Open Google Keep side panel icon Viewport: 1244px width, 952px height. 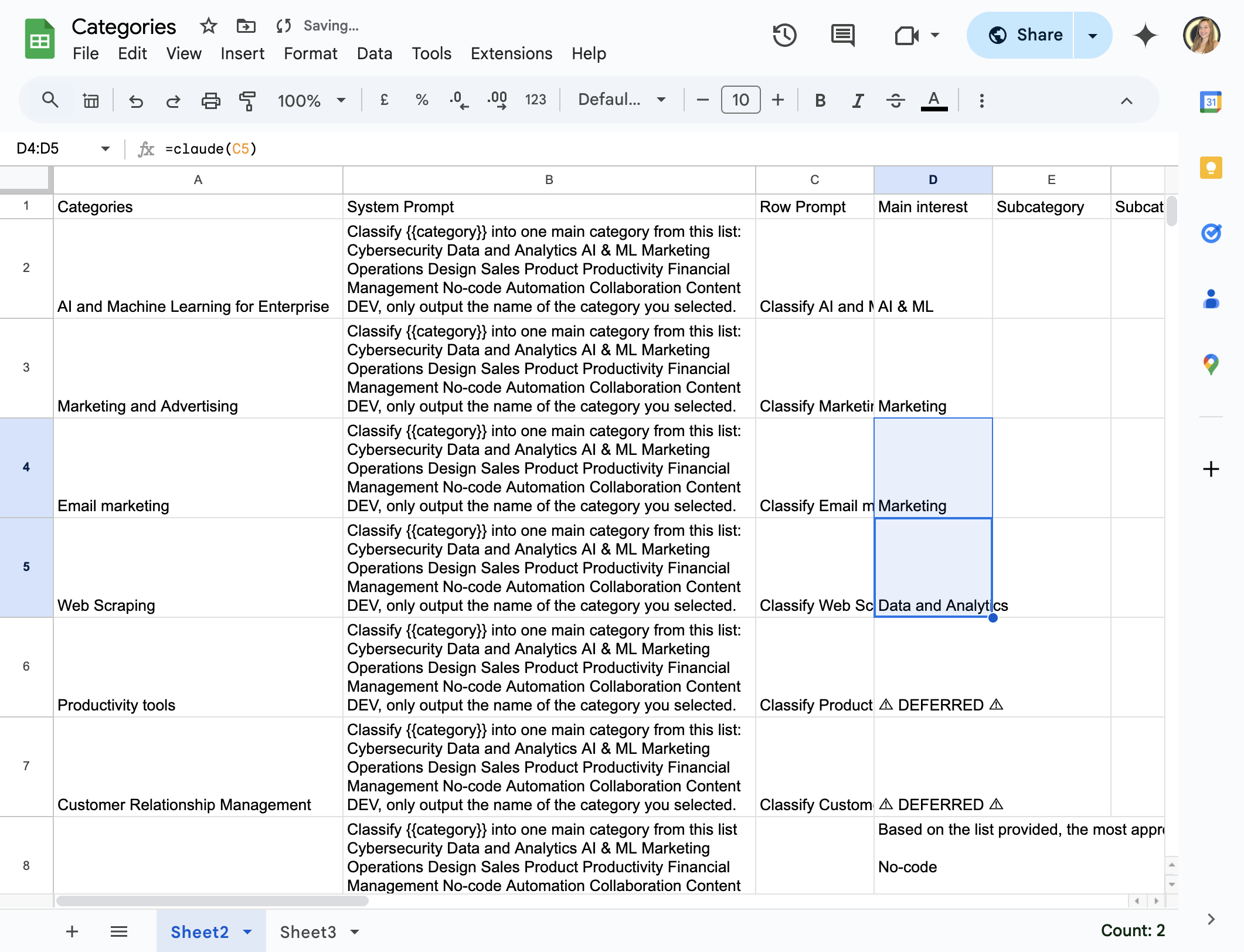click(x=1211, y=168)
